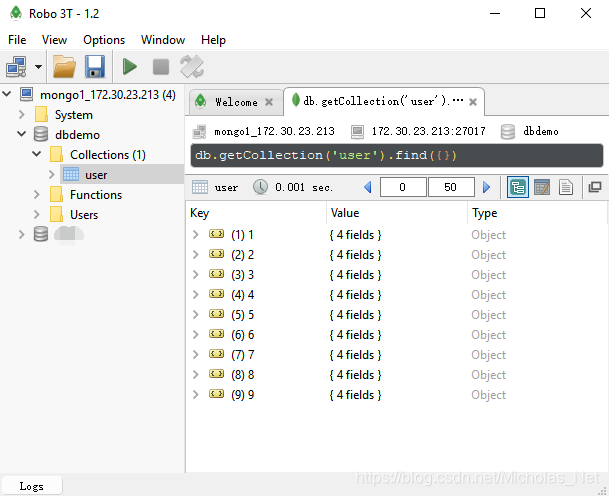Viewport: 609px width, 496px height.
Task: Select the System folder
Action: click(73, 115)
